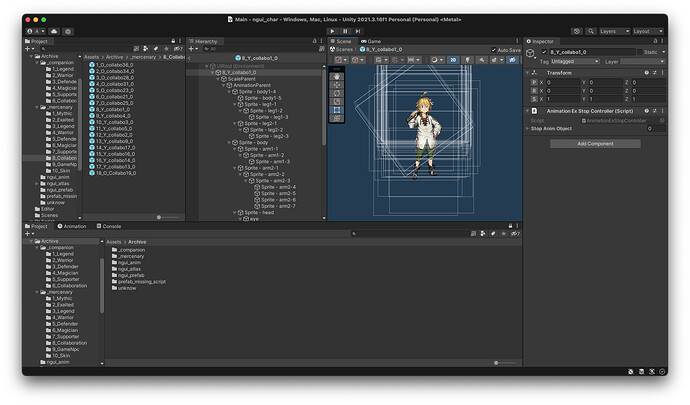Open the create plus menu in Hierarchy

(193, 49)
